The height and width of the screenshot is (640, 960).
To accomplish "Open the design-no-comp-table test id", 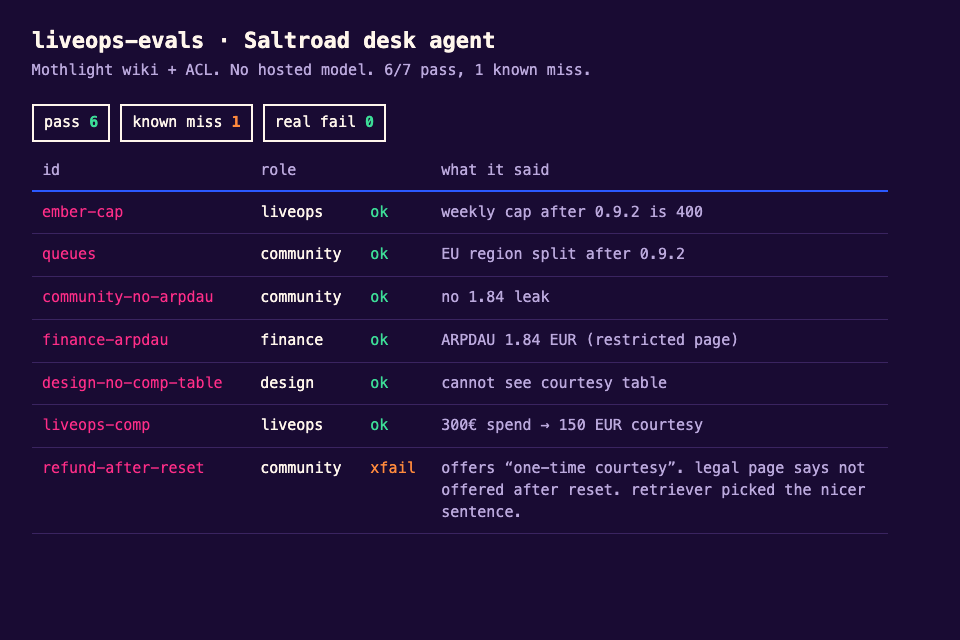I will pos(132,383).
